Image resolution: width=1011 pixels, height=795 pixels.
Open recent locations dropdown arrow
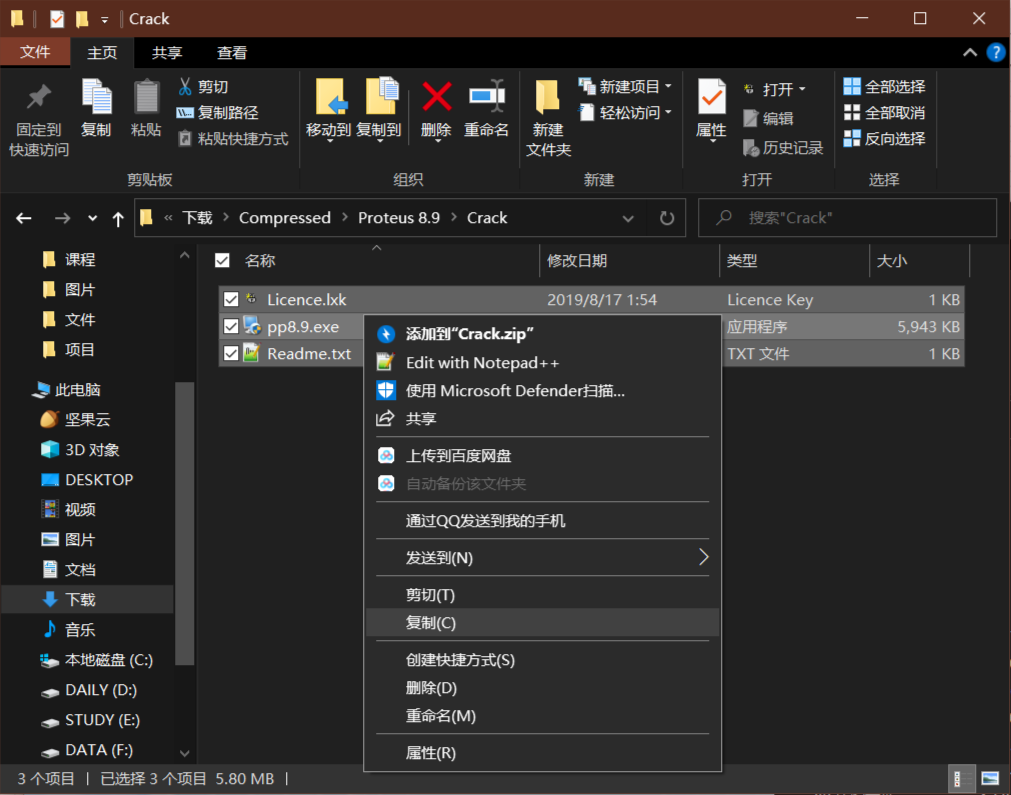click(92, 219)
